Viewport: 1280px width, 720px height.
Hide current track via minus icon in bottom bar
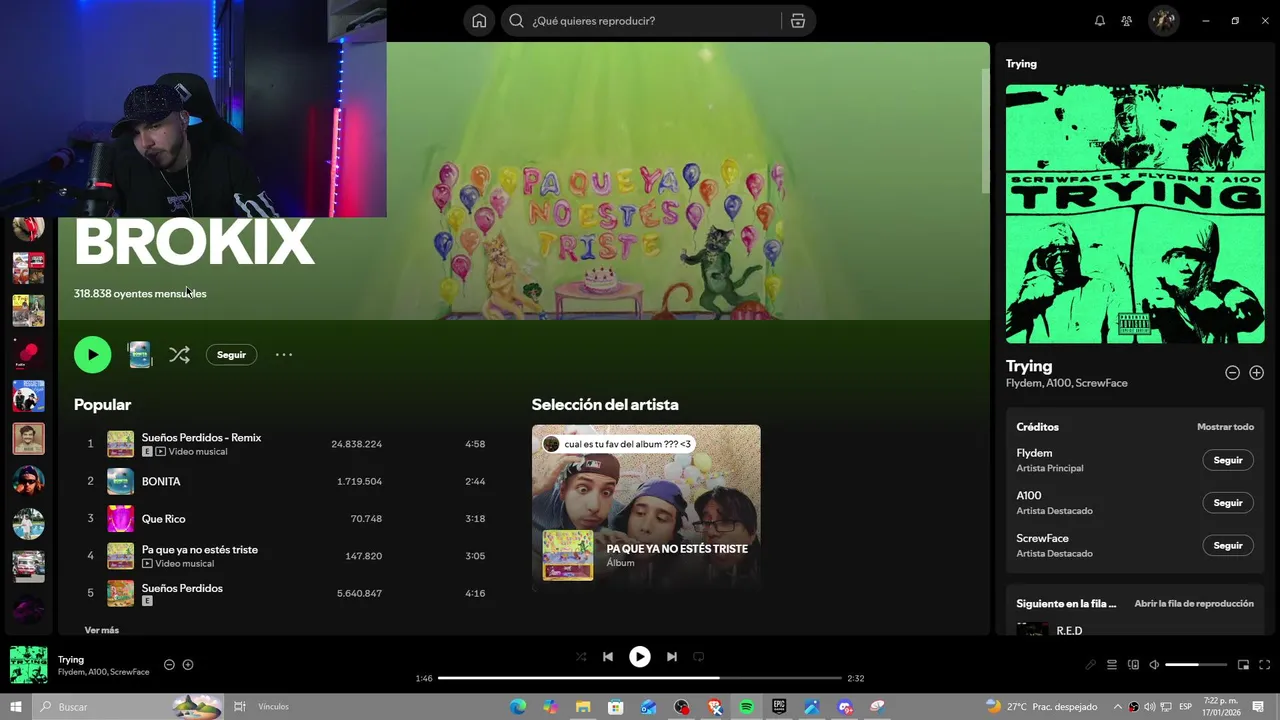[x=169, y=665]
